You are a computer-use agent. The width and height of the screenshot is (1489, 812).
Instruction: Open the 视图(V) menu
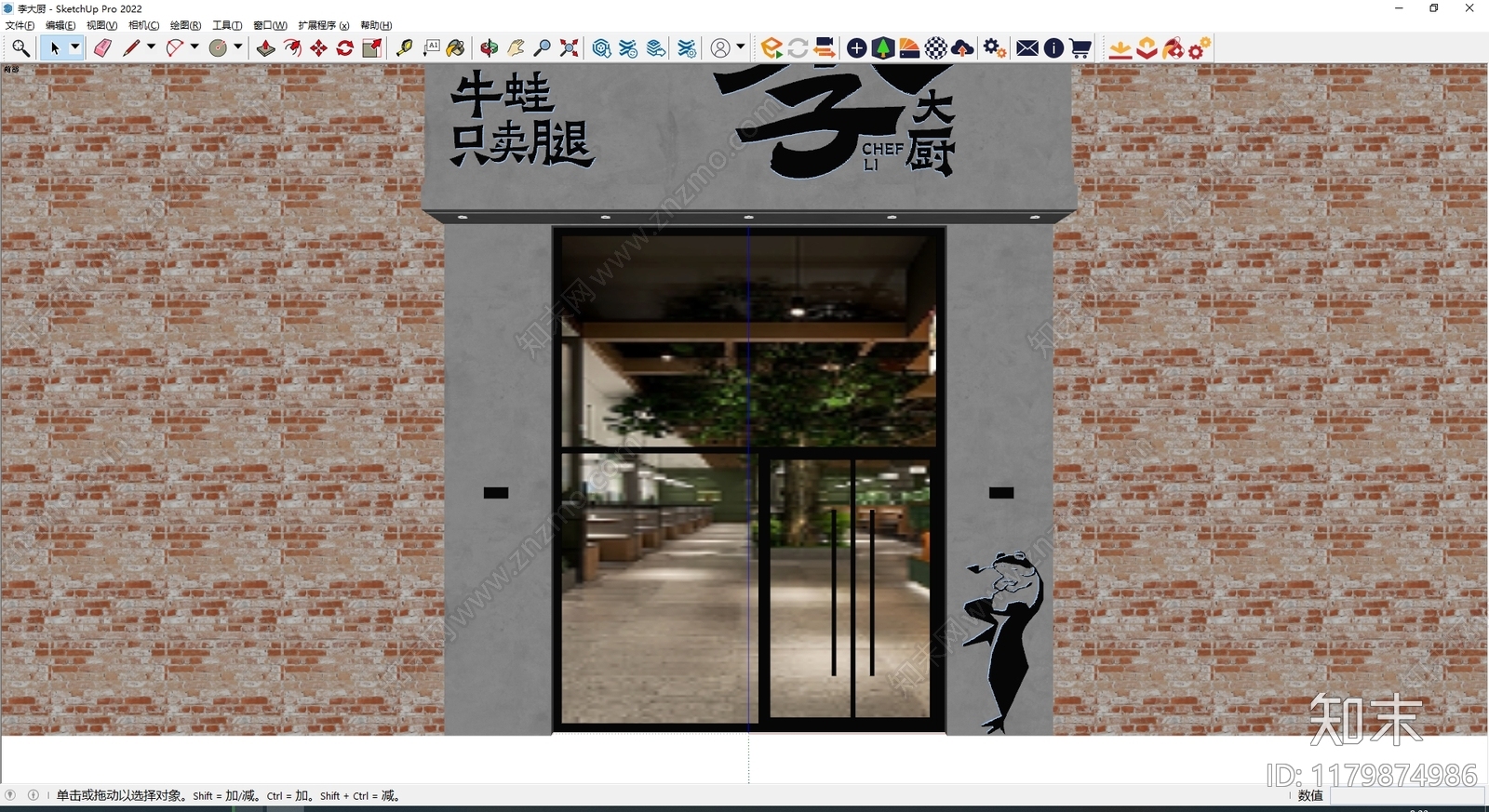(x=101, y=25)
